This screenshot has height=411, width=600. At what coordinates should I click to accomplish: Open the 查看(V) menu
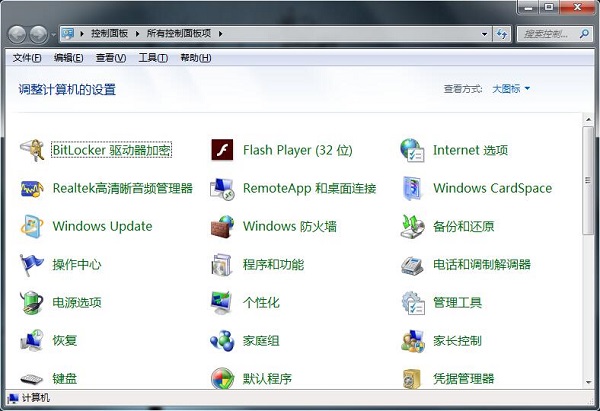111,58
